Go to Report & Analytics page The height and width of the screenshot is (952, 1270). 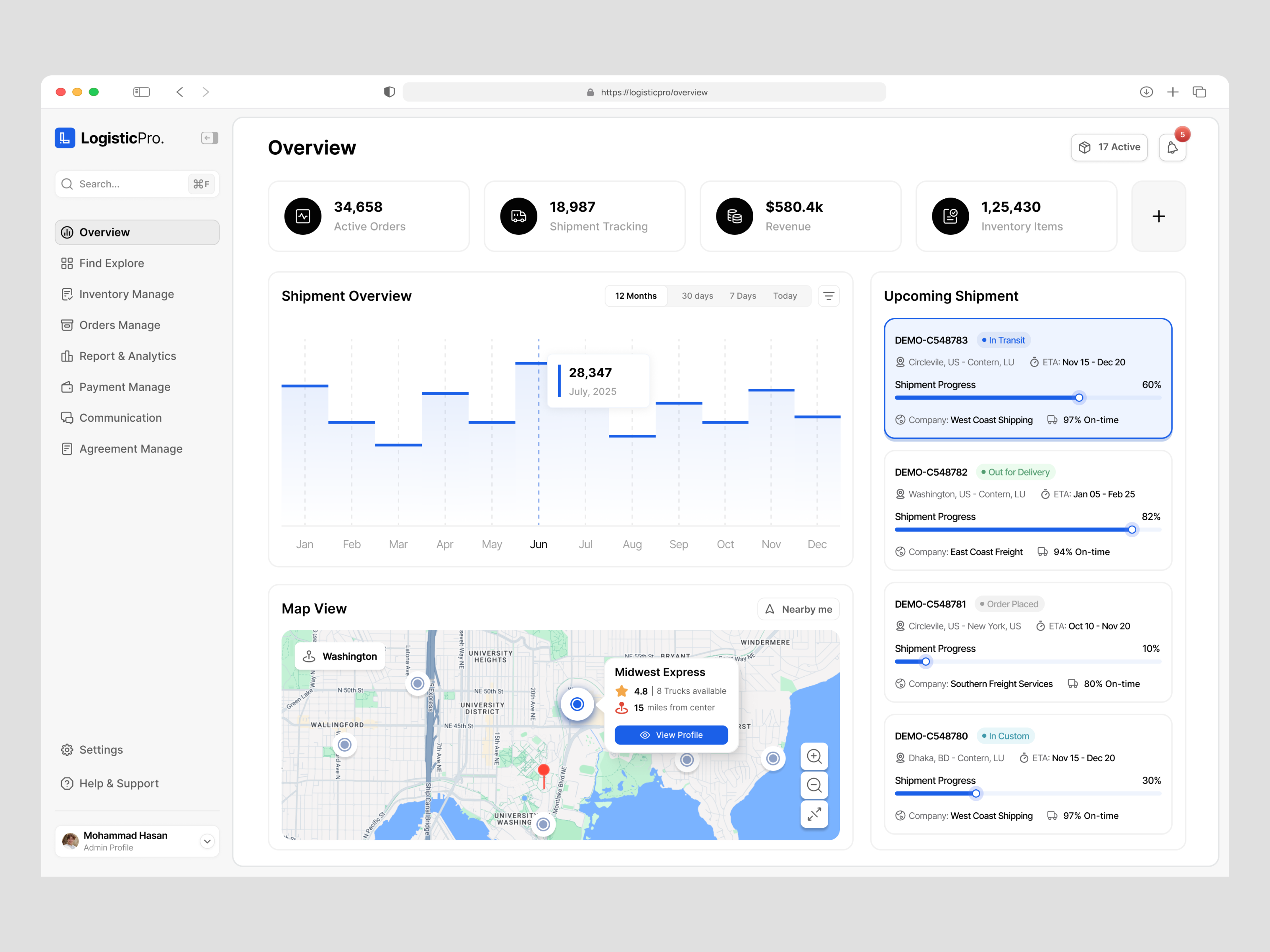coord(127,356)
